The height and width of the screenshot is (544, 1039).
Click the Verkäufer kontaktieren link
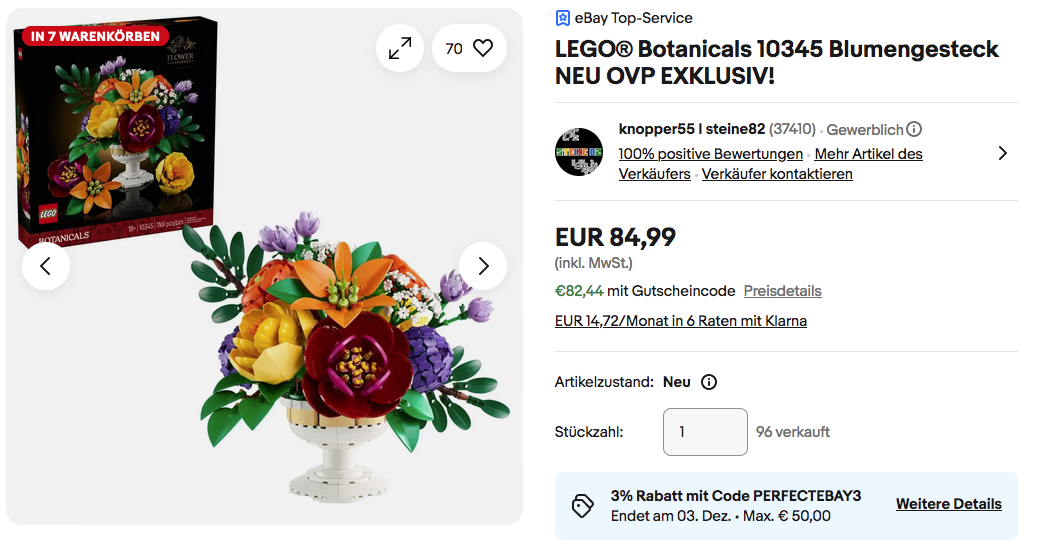[777, 174]
